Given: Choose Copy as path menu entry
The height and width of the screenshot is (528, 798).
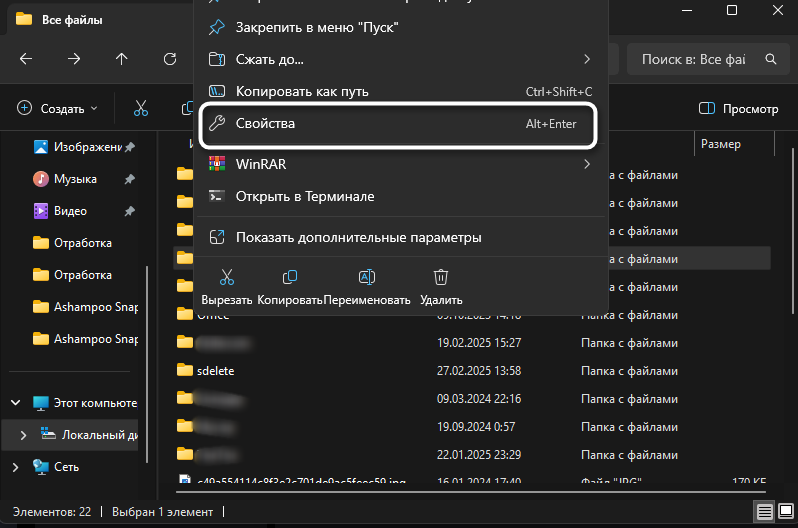Looking at the screenshot, I should click(400, 91).
